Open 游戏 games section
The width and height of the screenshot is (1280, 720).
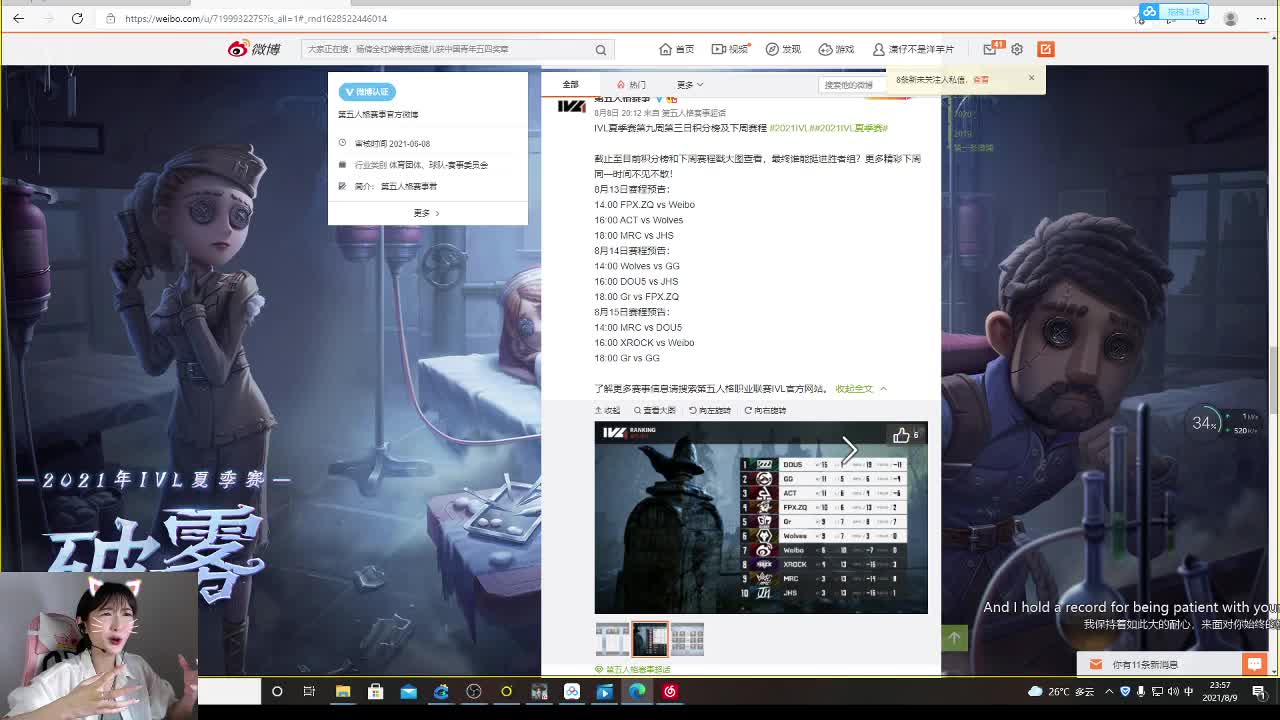click(x=836, y=49)
